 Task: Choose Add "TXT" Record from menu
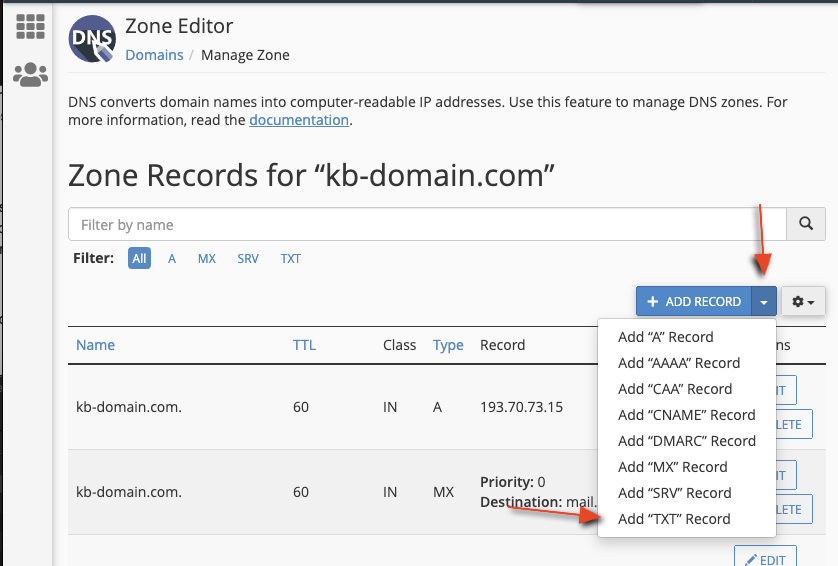[x=674, y=519]
